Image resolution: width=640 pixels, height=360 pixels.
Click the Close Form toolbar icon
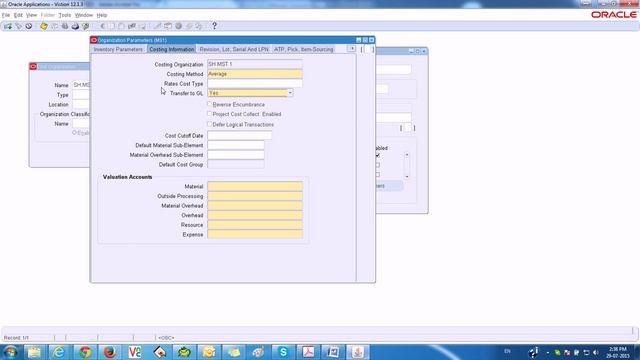click(85, 26)
